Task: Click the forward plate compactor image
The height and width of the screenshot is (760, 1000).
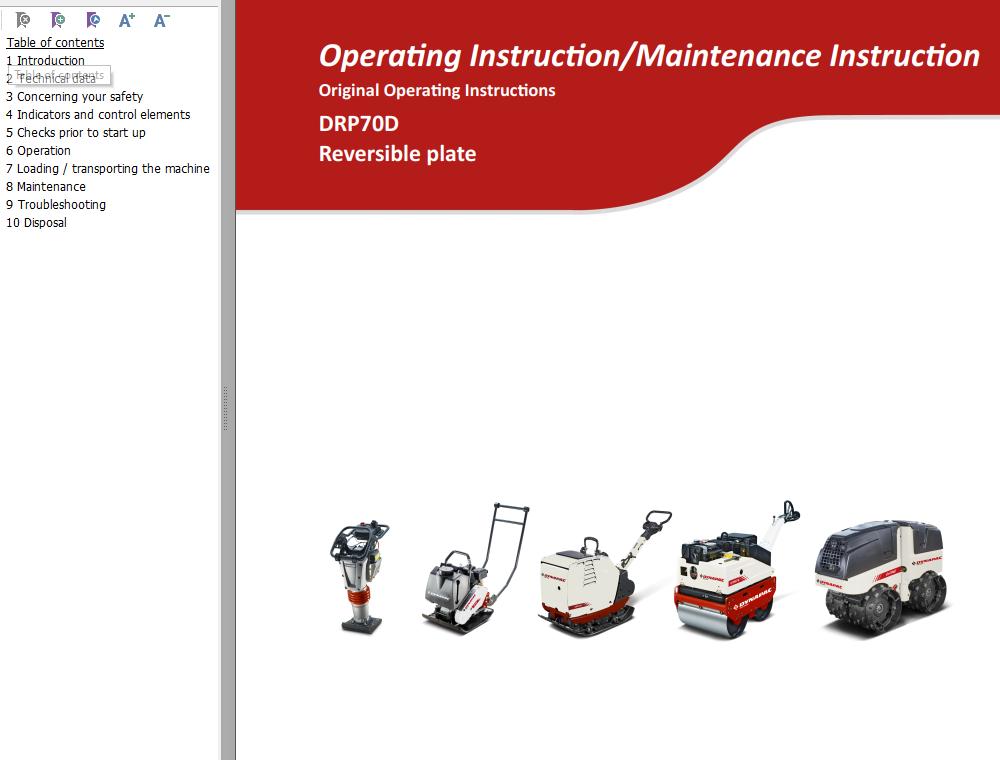Action: coord(474,568)
